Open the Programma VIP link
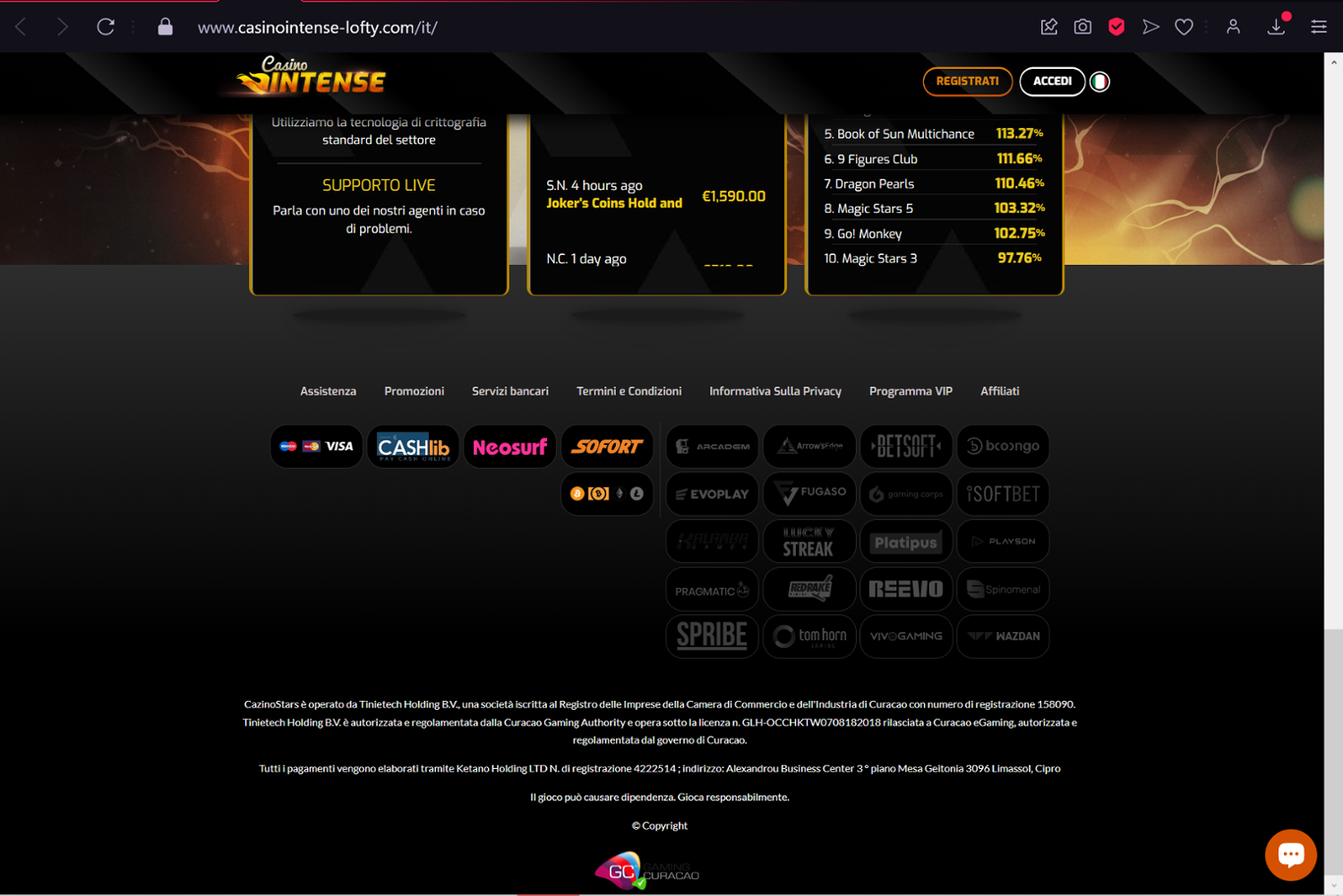1343x896 pixels. pos(911,391)
